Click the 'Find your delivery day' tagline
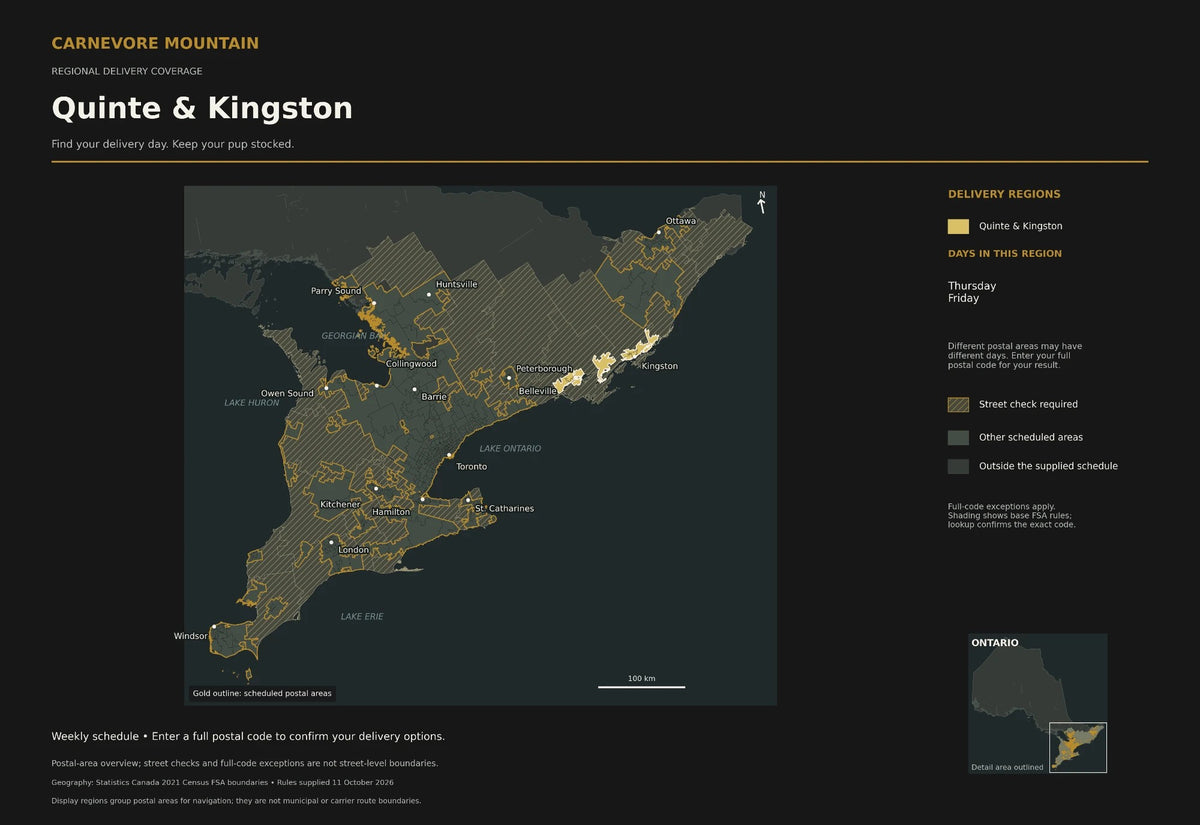The image size is (1200, 825). (x=173, y=144)
